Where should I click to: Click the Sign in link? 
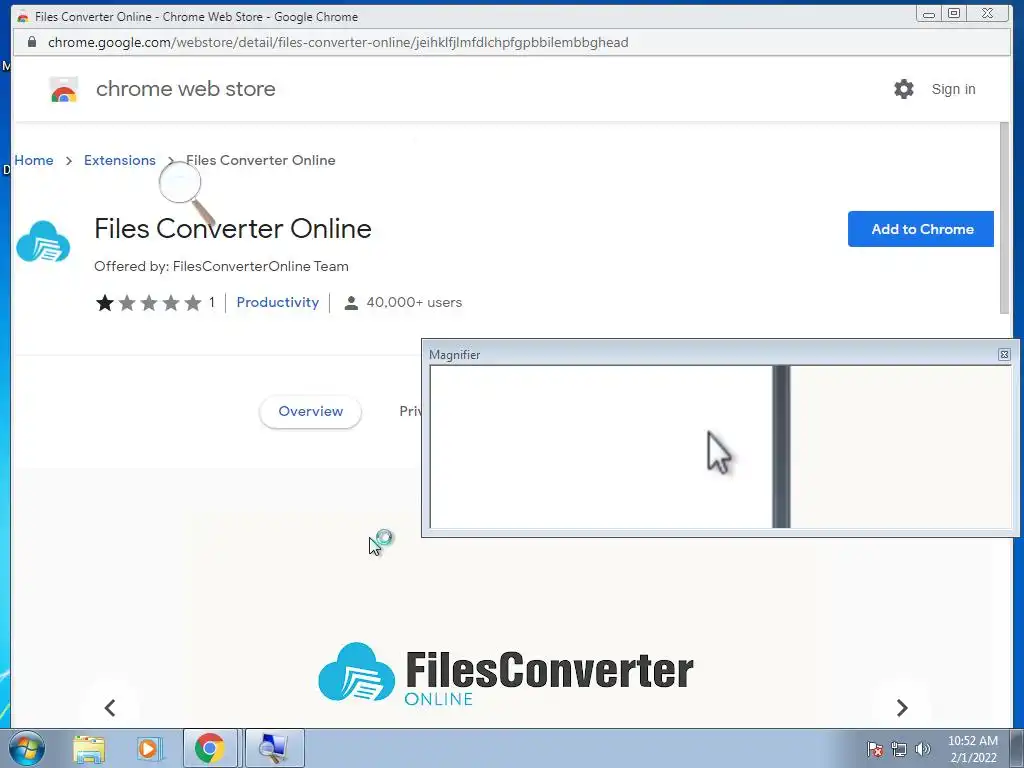[953, 89]
